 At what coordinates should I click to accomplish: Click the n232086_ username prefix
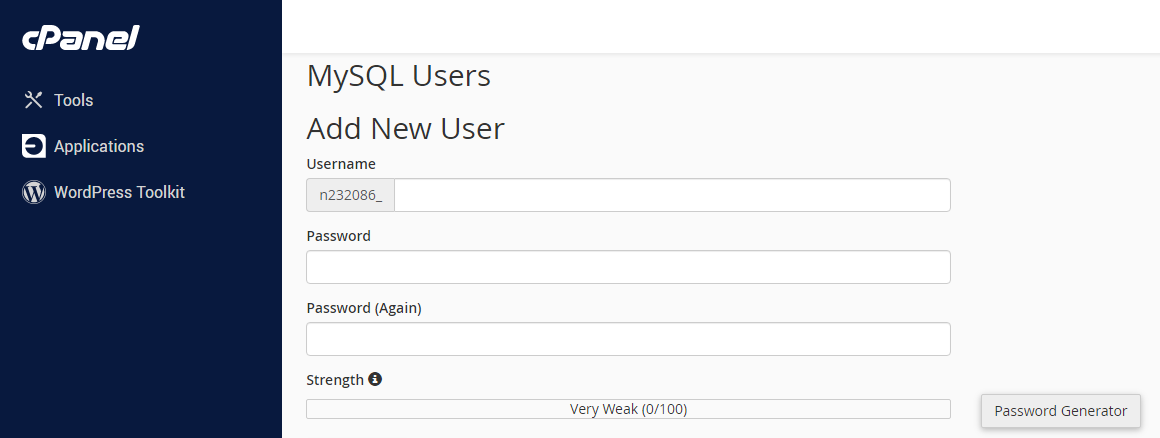[351, 195]
